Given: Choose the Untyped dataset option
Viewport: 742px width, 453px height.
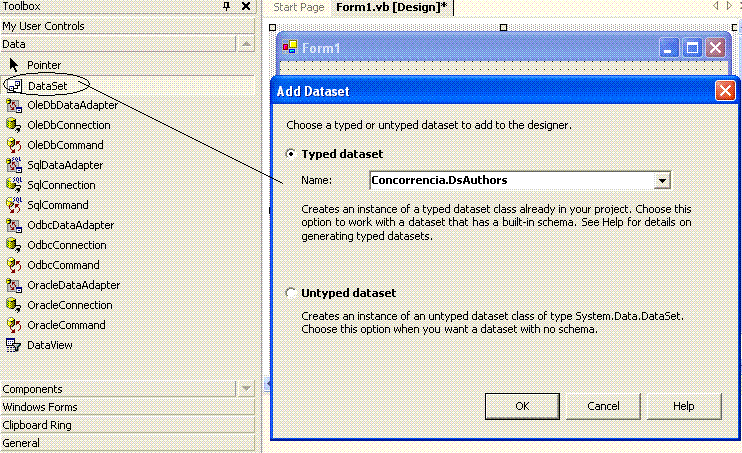Looking at the screenshot, I should tap(291, 293).
